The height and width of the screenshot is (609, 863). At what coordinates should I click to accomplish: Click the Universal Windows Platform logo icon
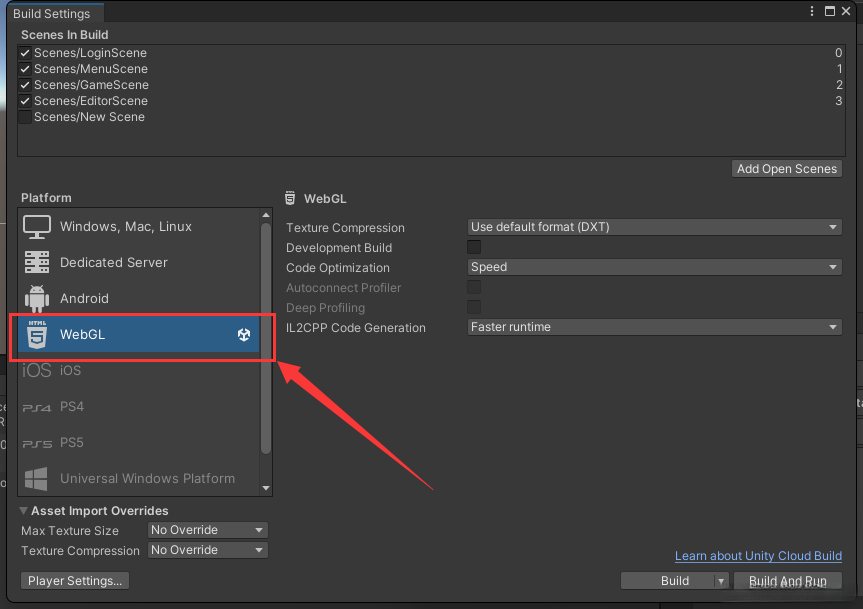(37, 479)
